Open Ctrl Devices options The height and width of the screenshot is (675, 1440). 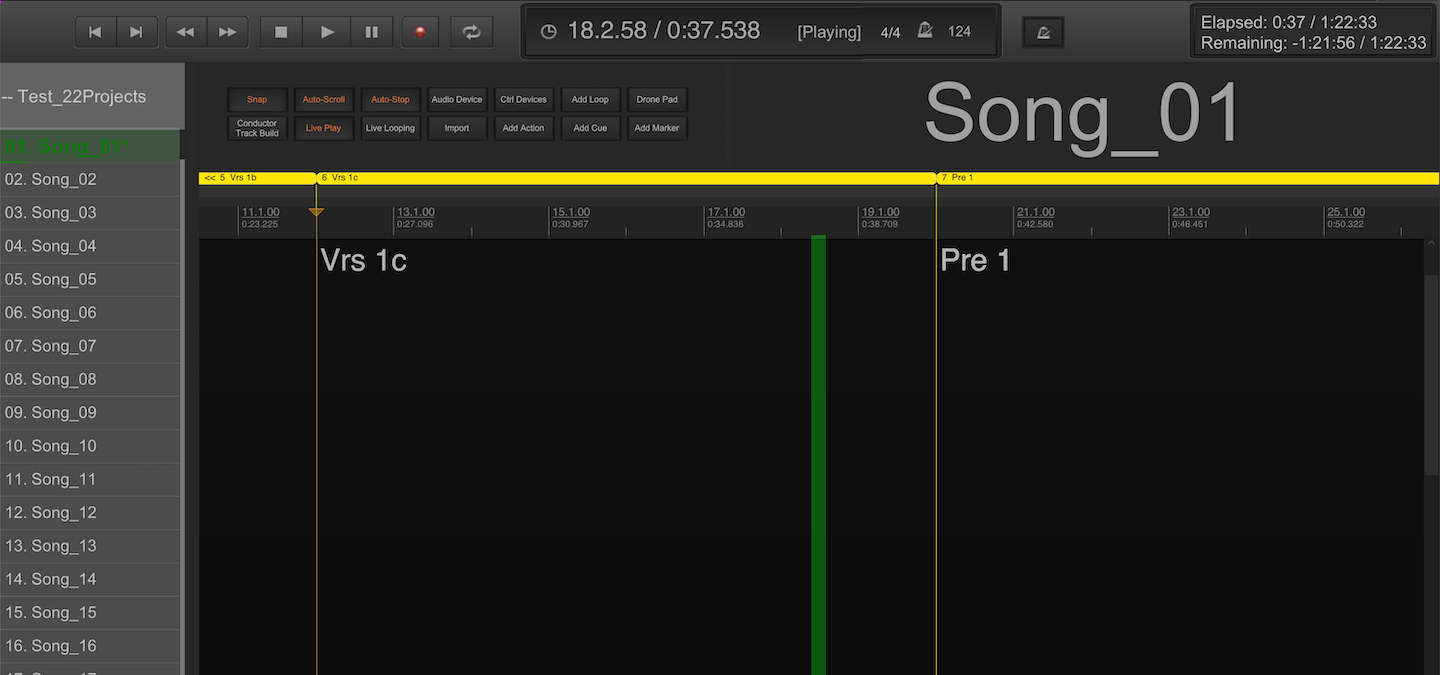pos(524,100)
